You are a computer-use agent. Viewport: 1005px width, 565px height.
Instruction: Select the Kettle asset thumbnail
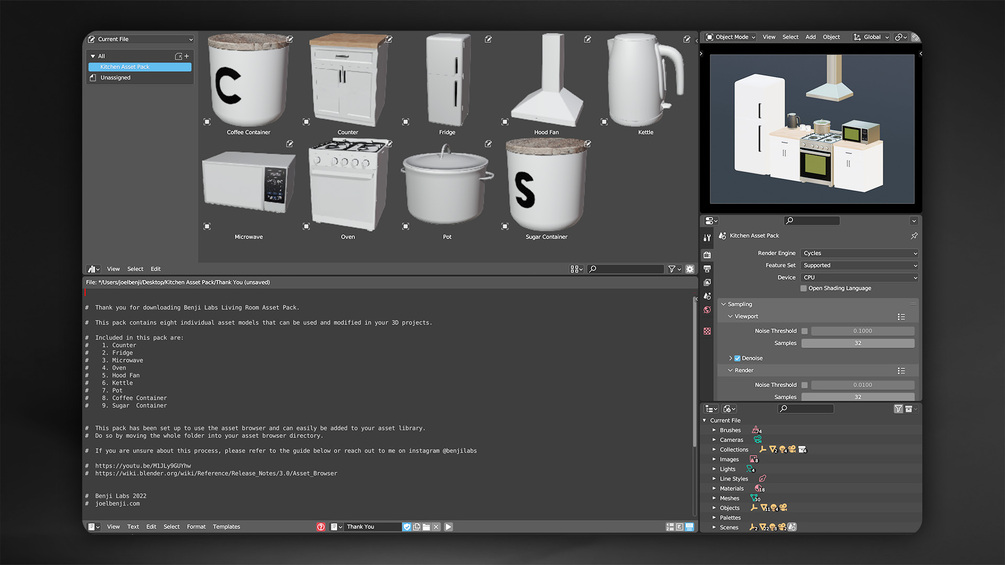(645, 81)
